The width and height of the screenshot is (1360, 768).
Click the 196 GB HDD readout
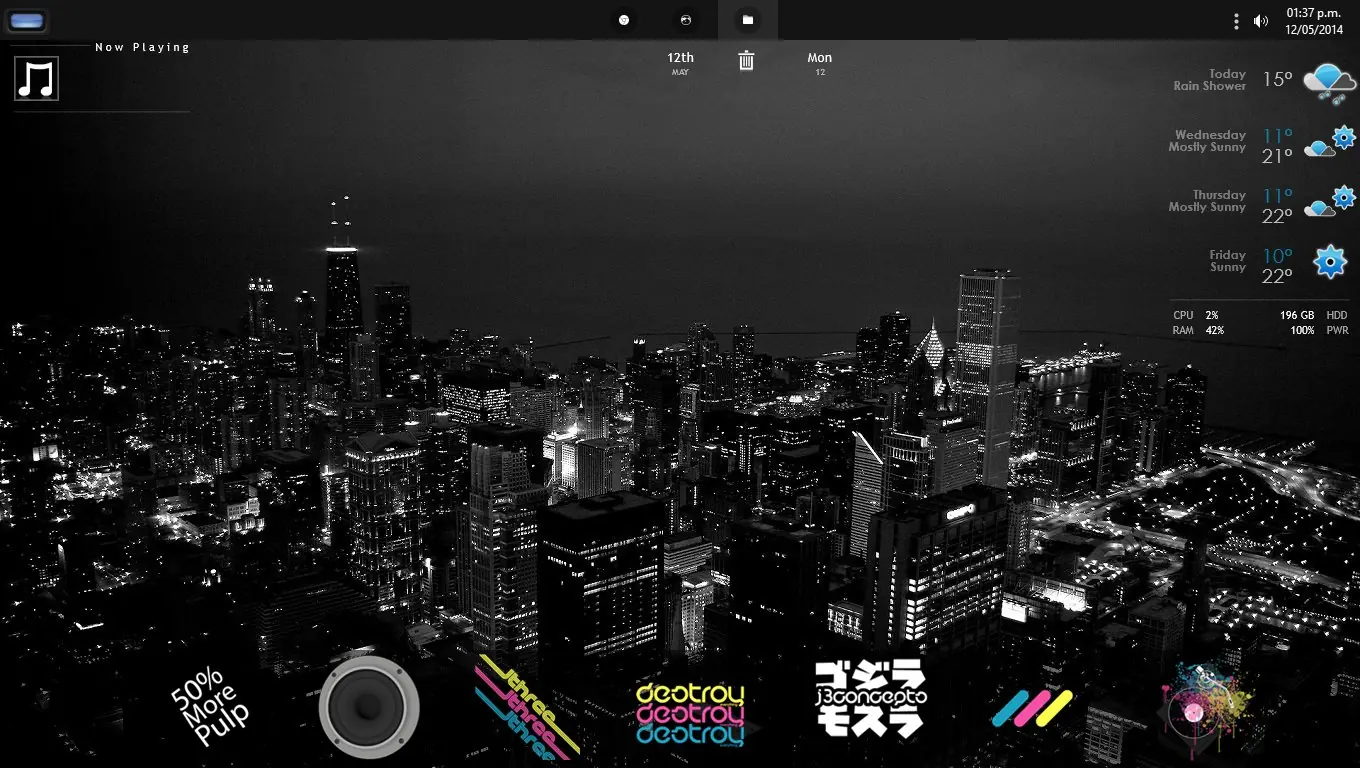click(1314, 315)
